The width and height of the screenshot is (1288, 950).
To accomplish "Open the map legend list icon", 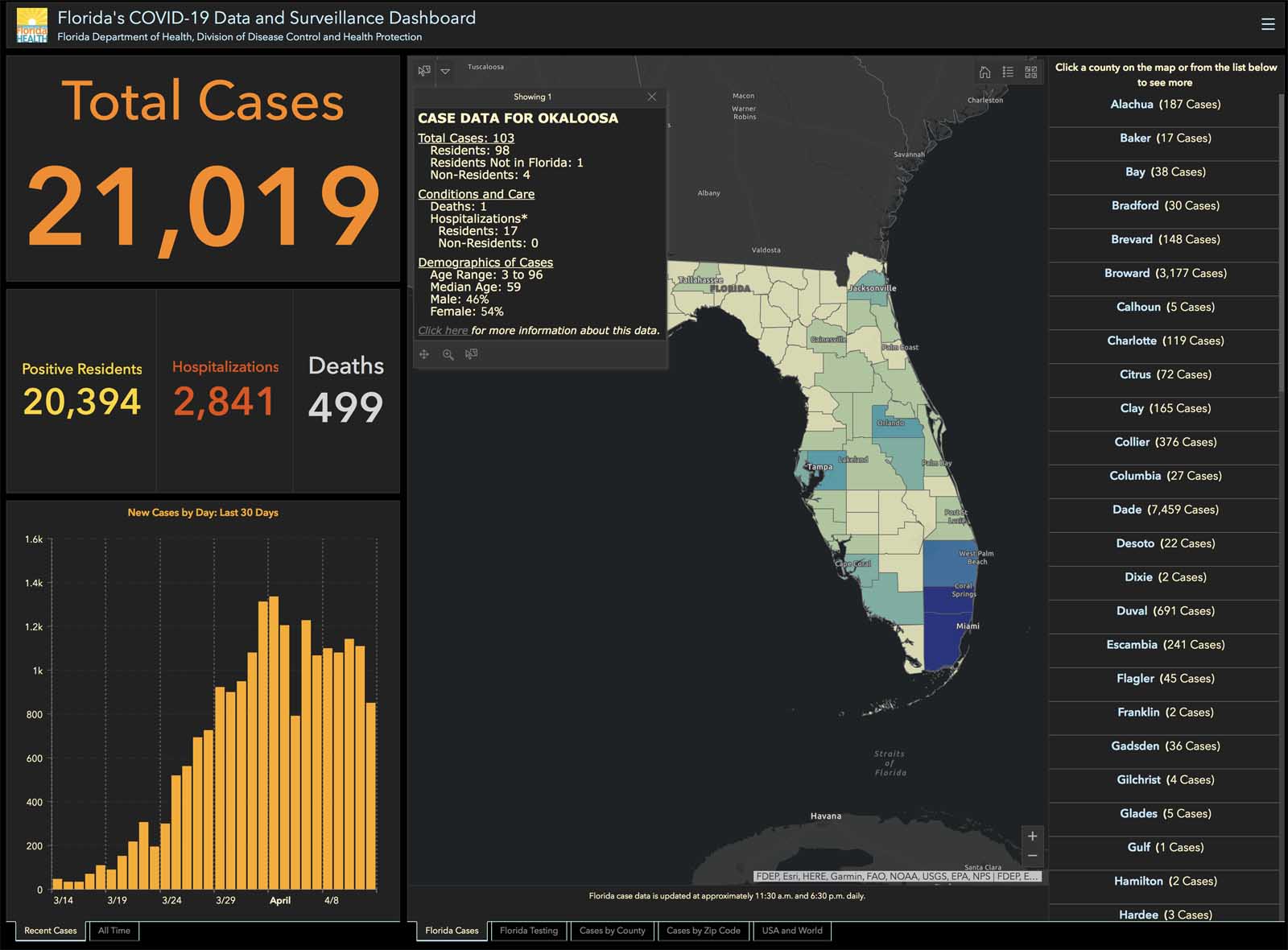I will (1008, 72).
